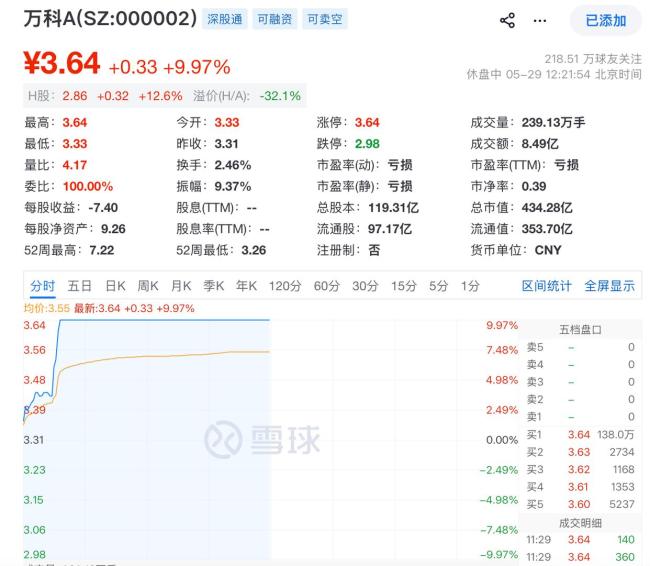This screenshot has height=566, width=650.
Task: Click the 卖1 order row
Action: click(x=580, y=417)
